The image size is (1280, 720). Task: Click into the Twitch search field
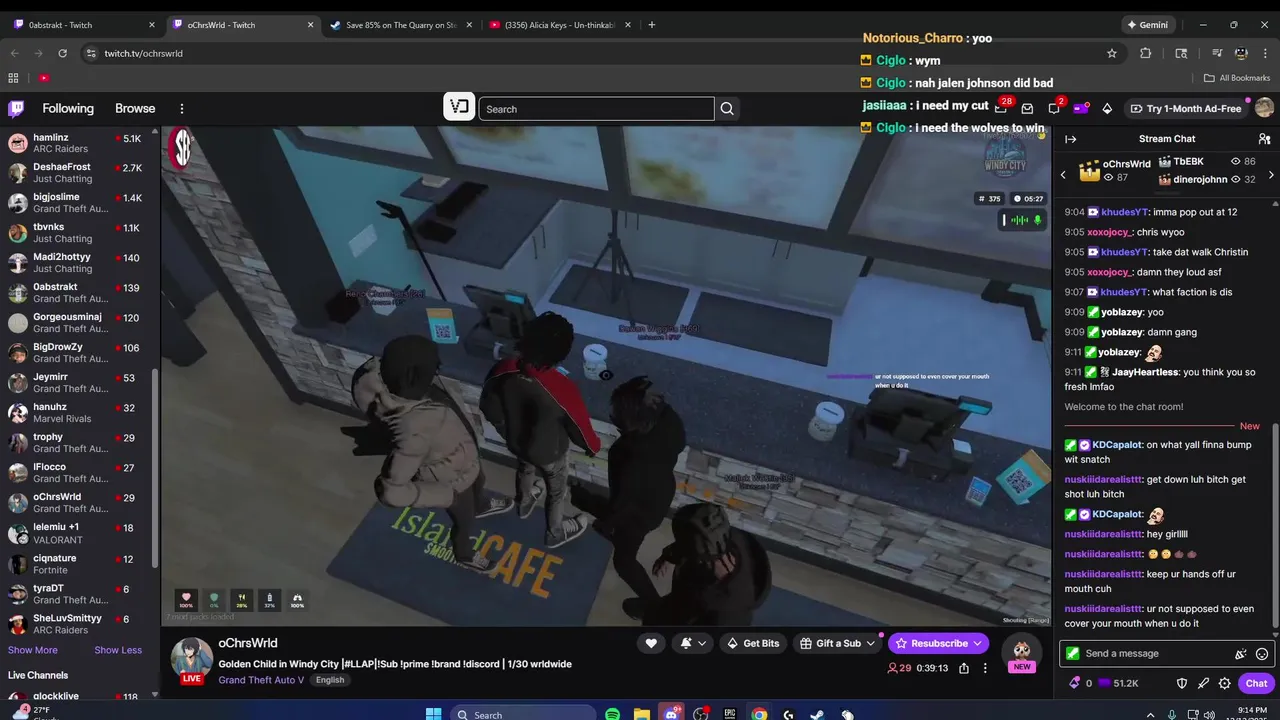click(x=596, y=109)
